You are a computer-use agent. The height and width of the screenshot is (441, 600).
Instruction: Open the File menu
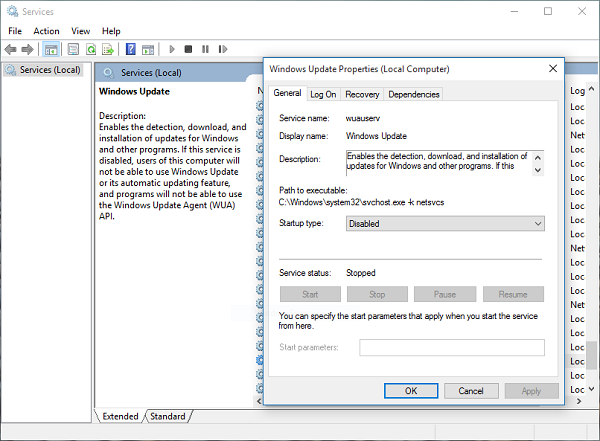15,31
